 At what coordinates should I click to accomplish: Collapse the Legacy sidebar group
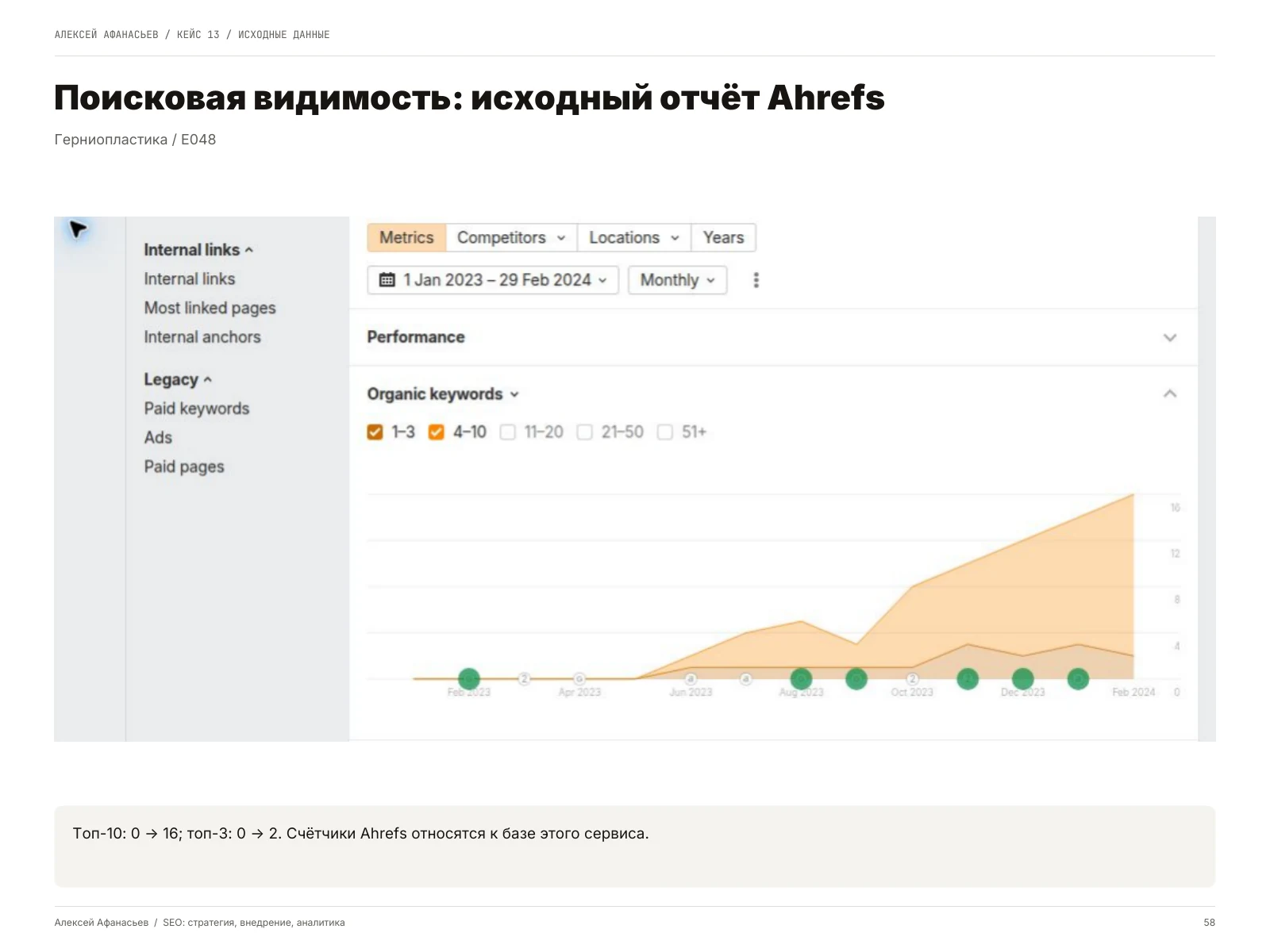point(178,380)
